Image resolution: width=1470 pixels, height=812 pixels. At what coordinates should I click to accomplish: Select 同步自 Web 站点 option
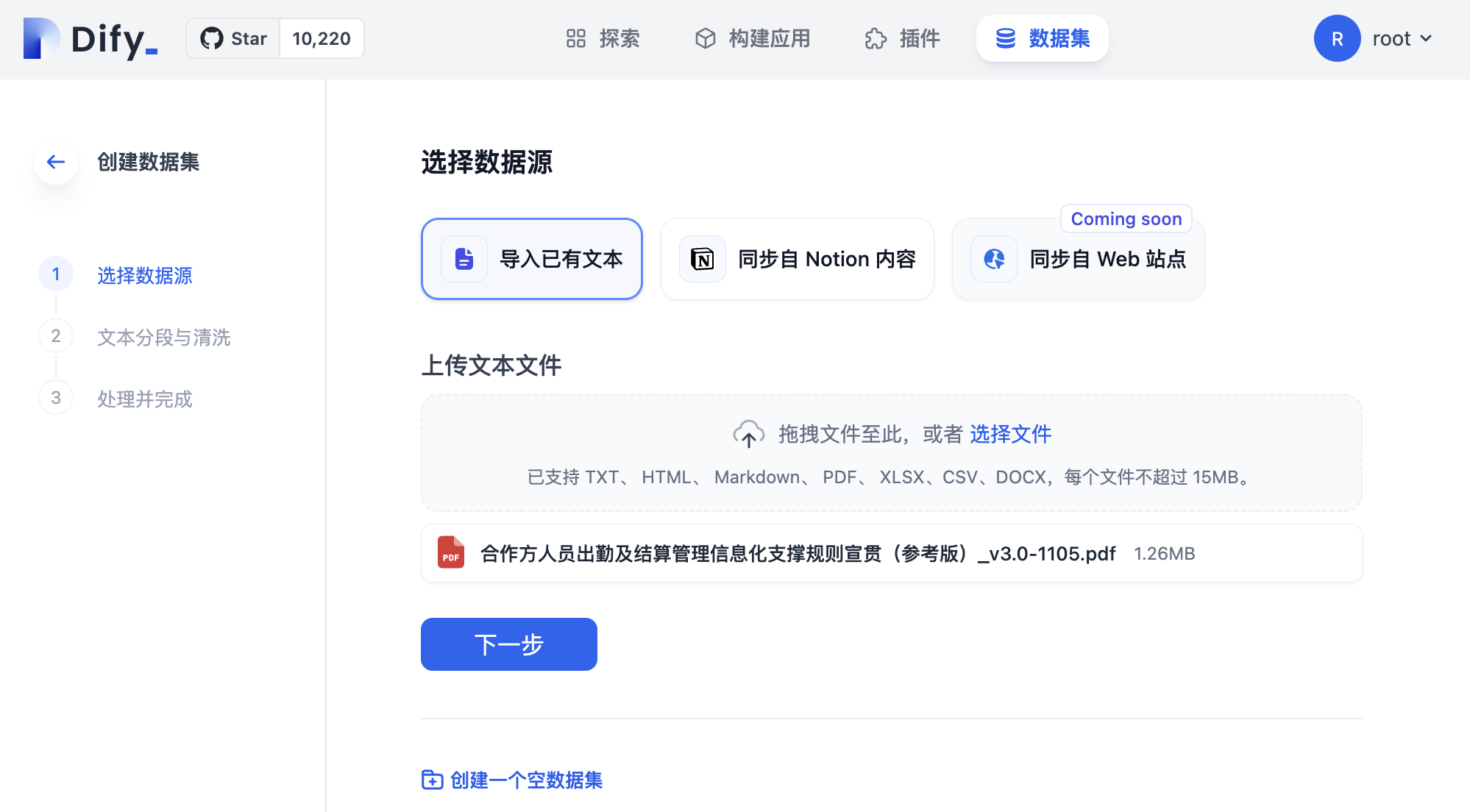1078,259
